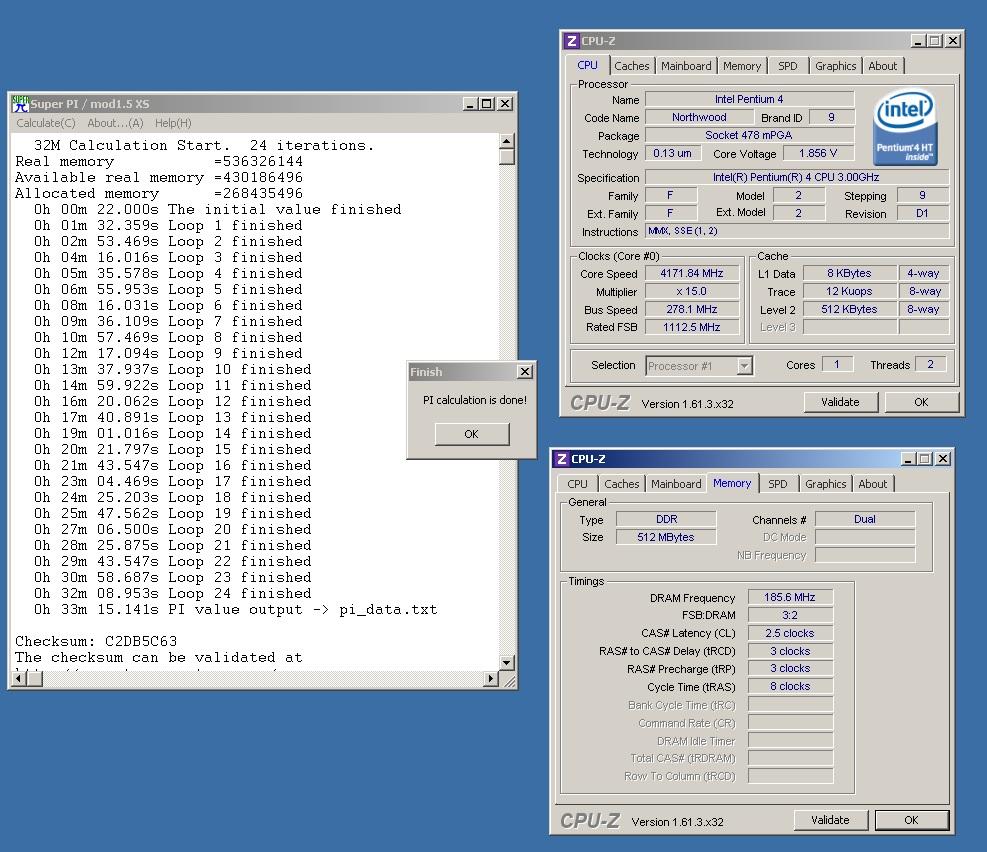Click the CPU-Z Z logo icon in top window title bar
Viewport: 987px width, 852px height.
[571, 41]
